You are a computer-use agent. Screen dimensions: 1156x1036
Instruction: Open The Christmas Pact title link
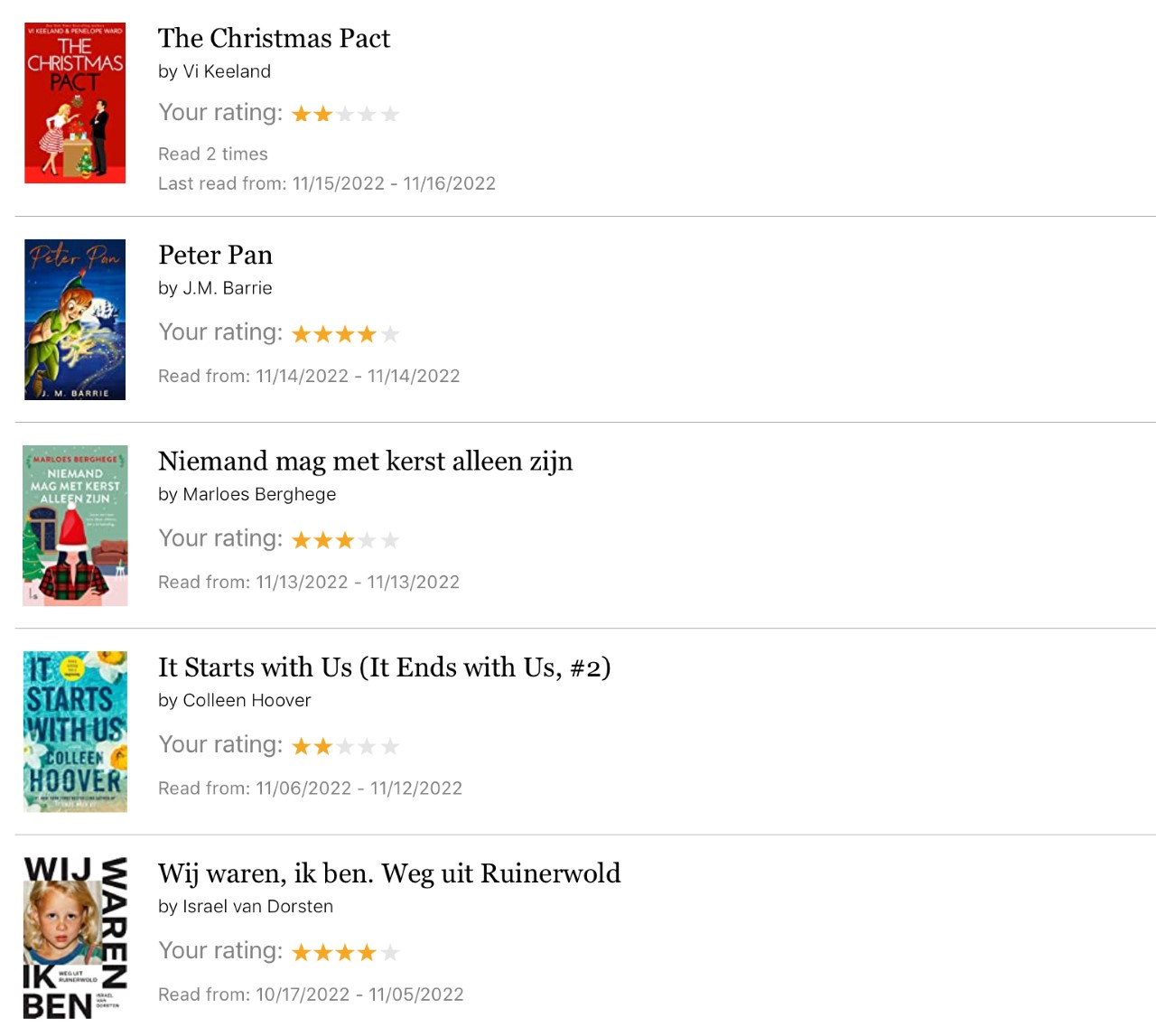(x=275, y=38)
